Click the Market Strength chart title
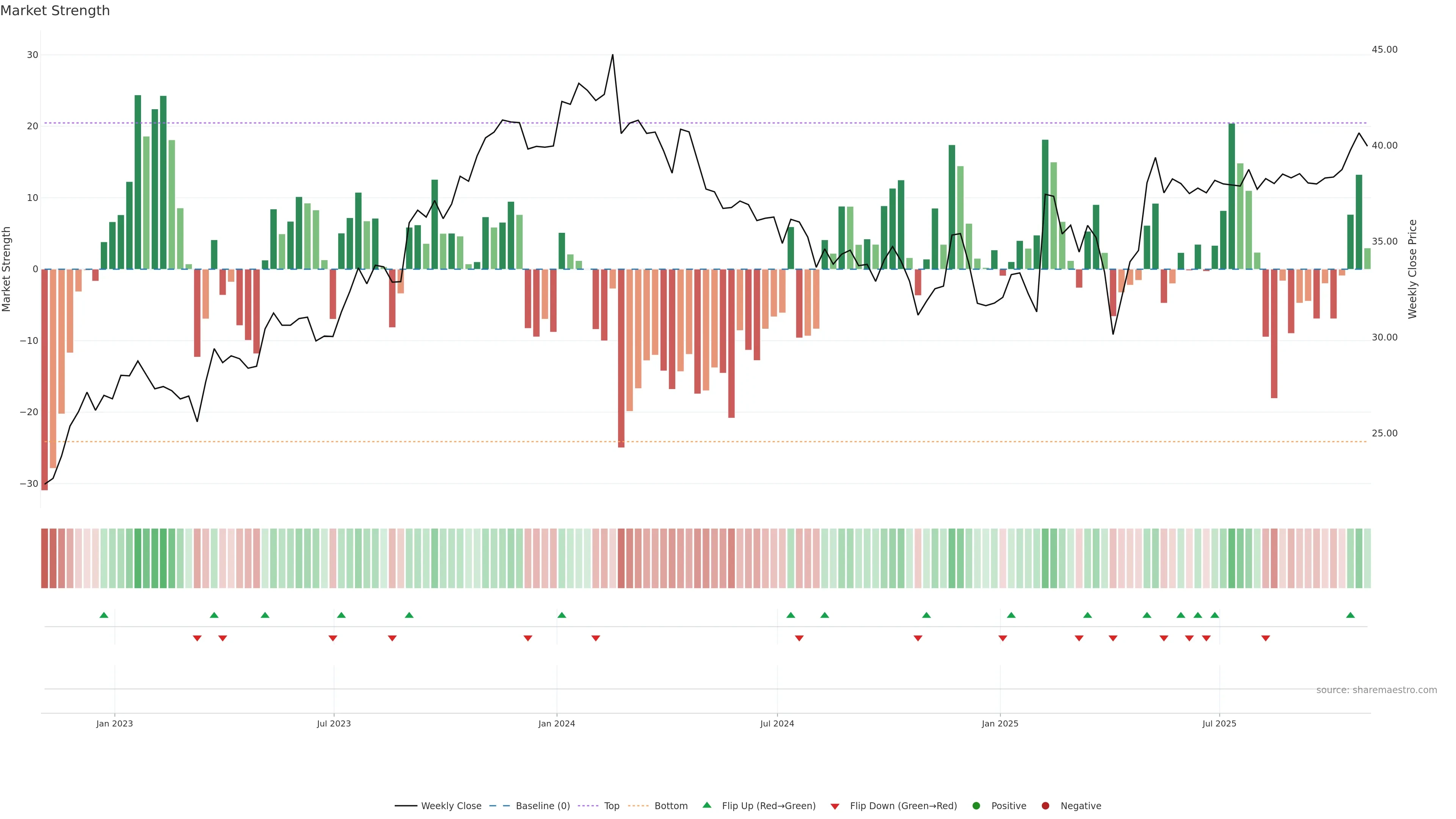This screenshot has height=819, width=1456. (55, 11)
